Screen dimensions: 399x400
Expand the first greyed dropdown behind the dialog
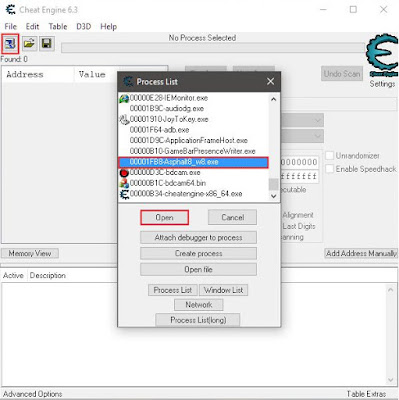pos(318,120)
